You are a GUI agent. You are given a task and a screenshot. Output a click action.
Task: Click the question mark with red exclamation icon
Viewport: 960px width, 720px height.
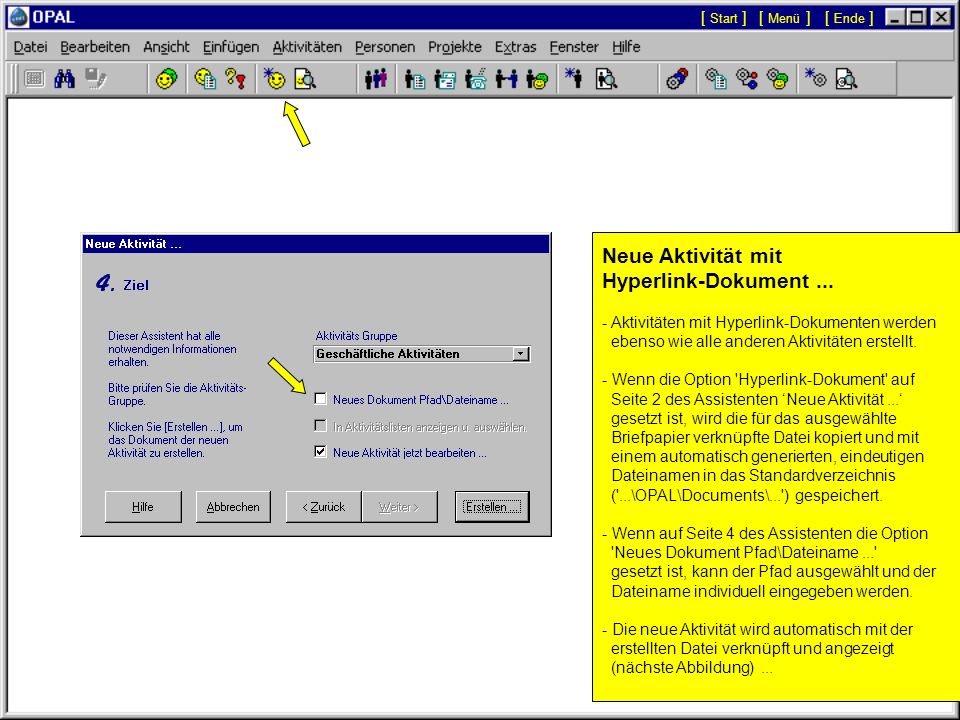pyautogui.click(x=235, y=78)
